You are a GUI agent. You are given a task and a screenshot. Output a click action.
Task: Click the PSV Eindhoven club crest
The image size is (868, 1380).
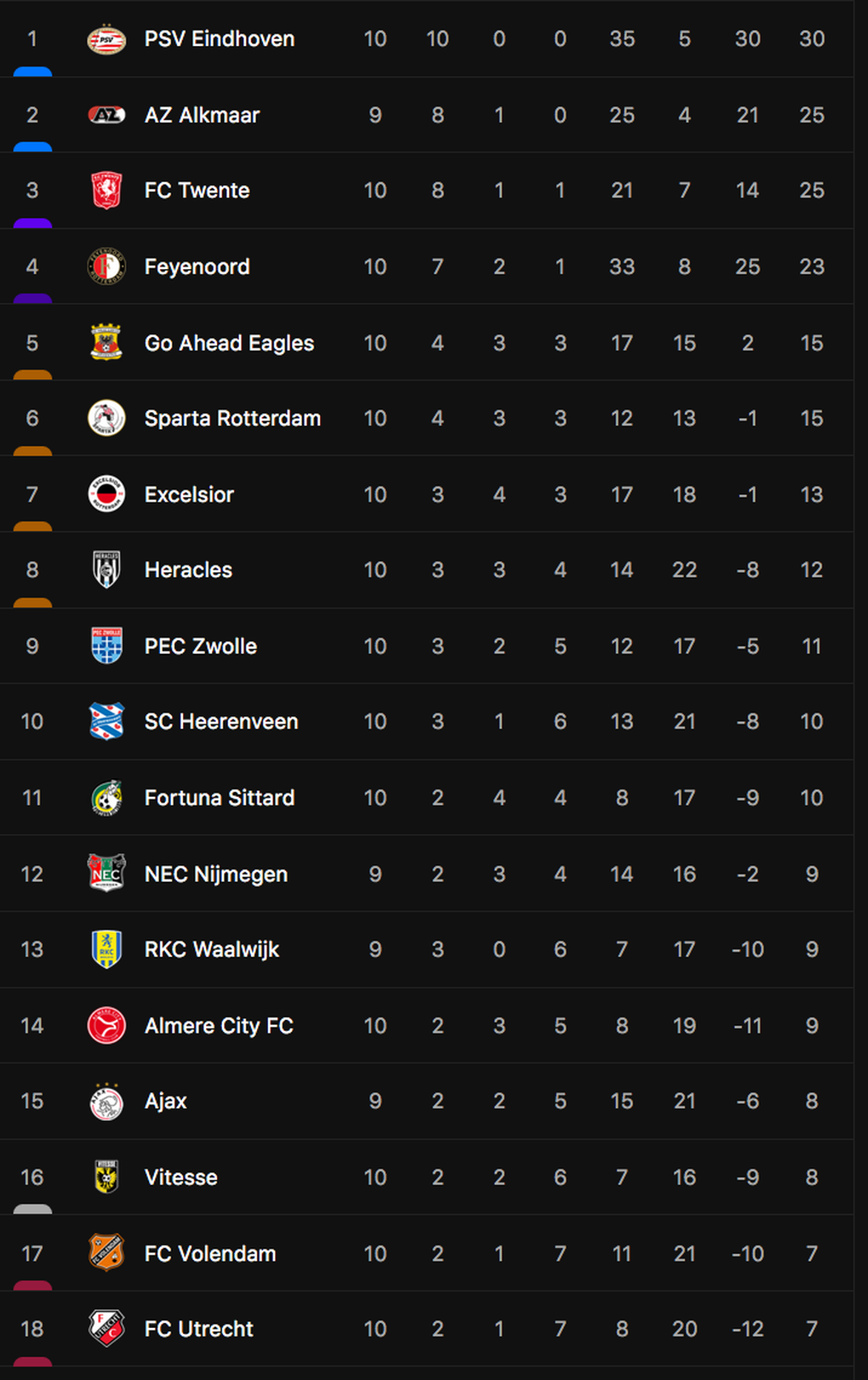[x=106, y=39]
